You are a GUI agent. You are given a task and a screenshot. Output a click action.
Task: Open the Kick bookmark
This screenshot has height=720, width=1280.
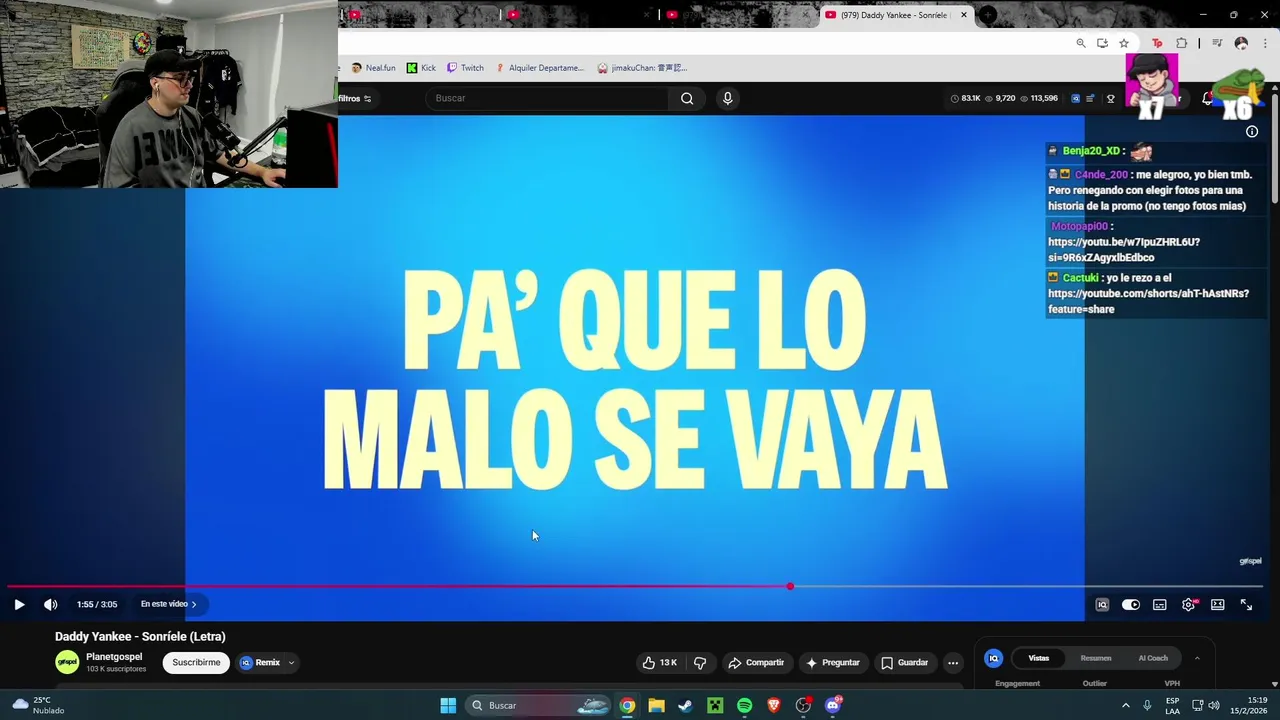tap(421, 68)
